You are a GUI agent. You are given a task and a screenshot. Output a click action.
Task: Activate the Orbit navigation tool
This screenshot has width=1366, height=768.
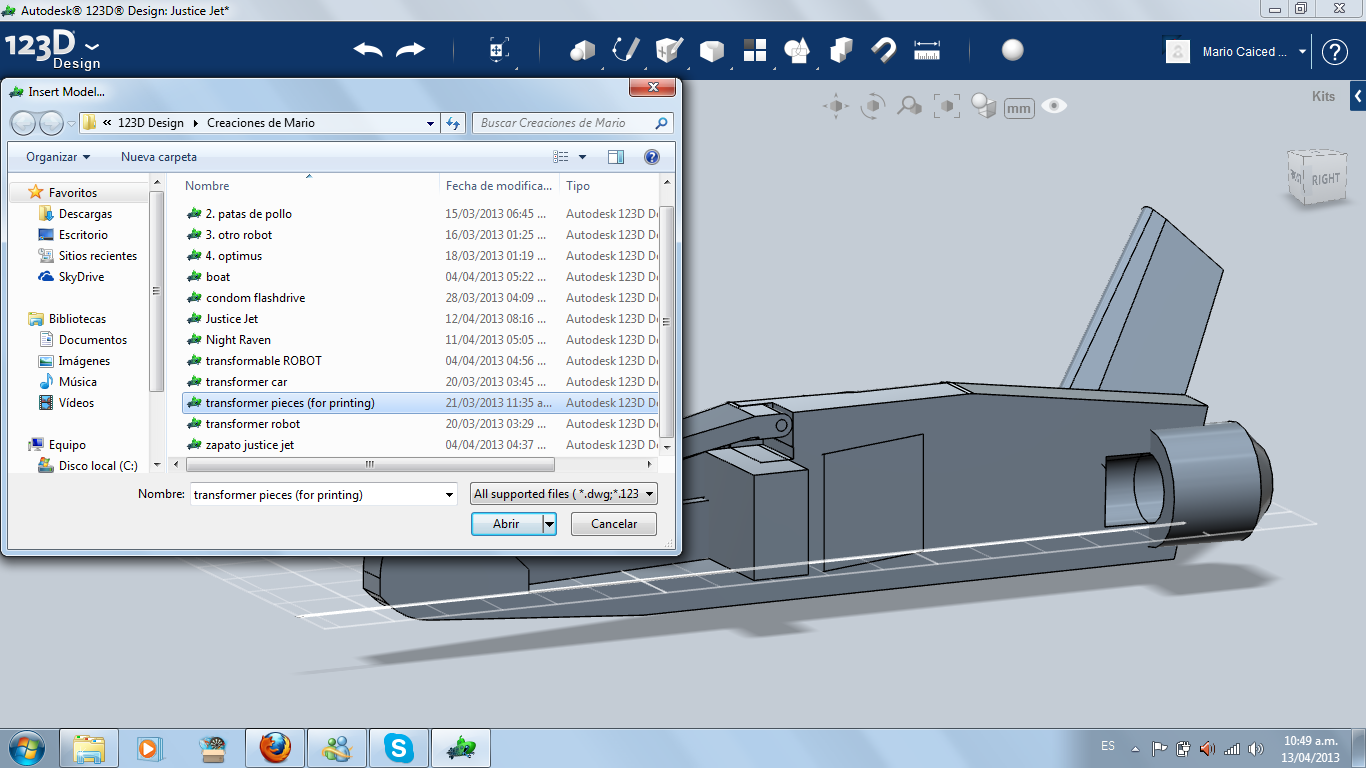873,106
